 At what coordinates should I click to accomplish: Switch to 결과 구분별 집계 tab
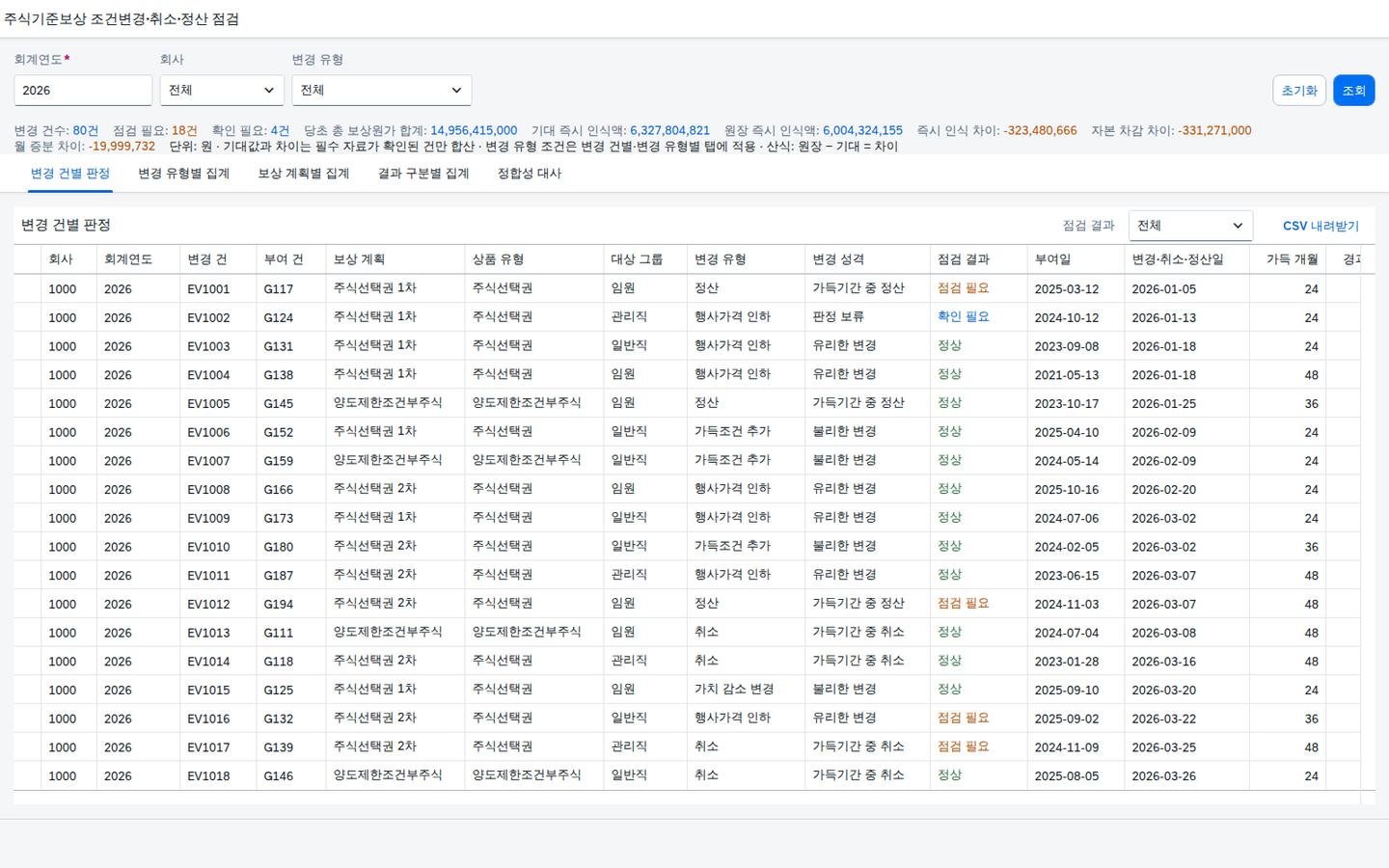click(x=423, y=174)
